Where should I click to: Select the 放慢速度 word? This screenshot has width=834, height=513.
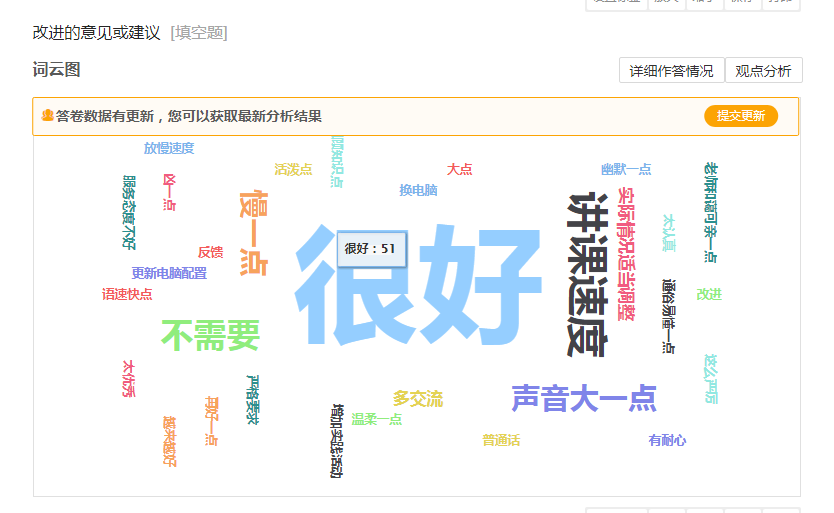(169, 148)
